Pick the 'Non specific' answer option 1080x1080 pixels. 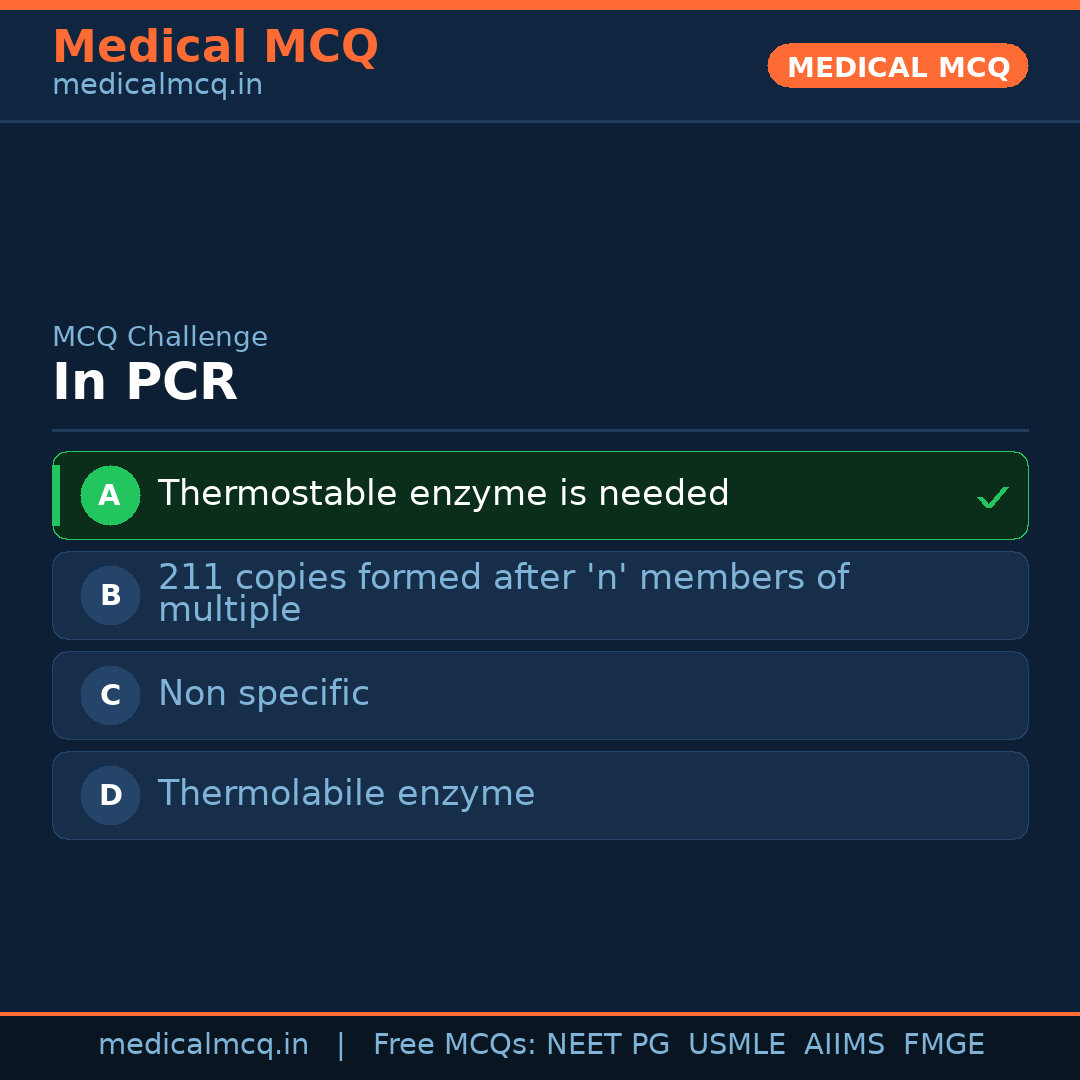264,694
